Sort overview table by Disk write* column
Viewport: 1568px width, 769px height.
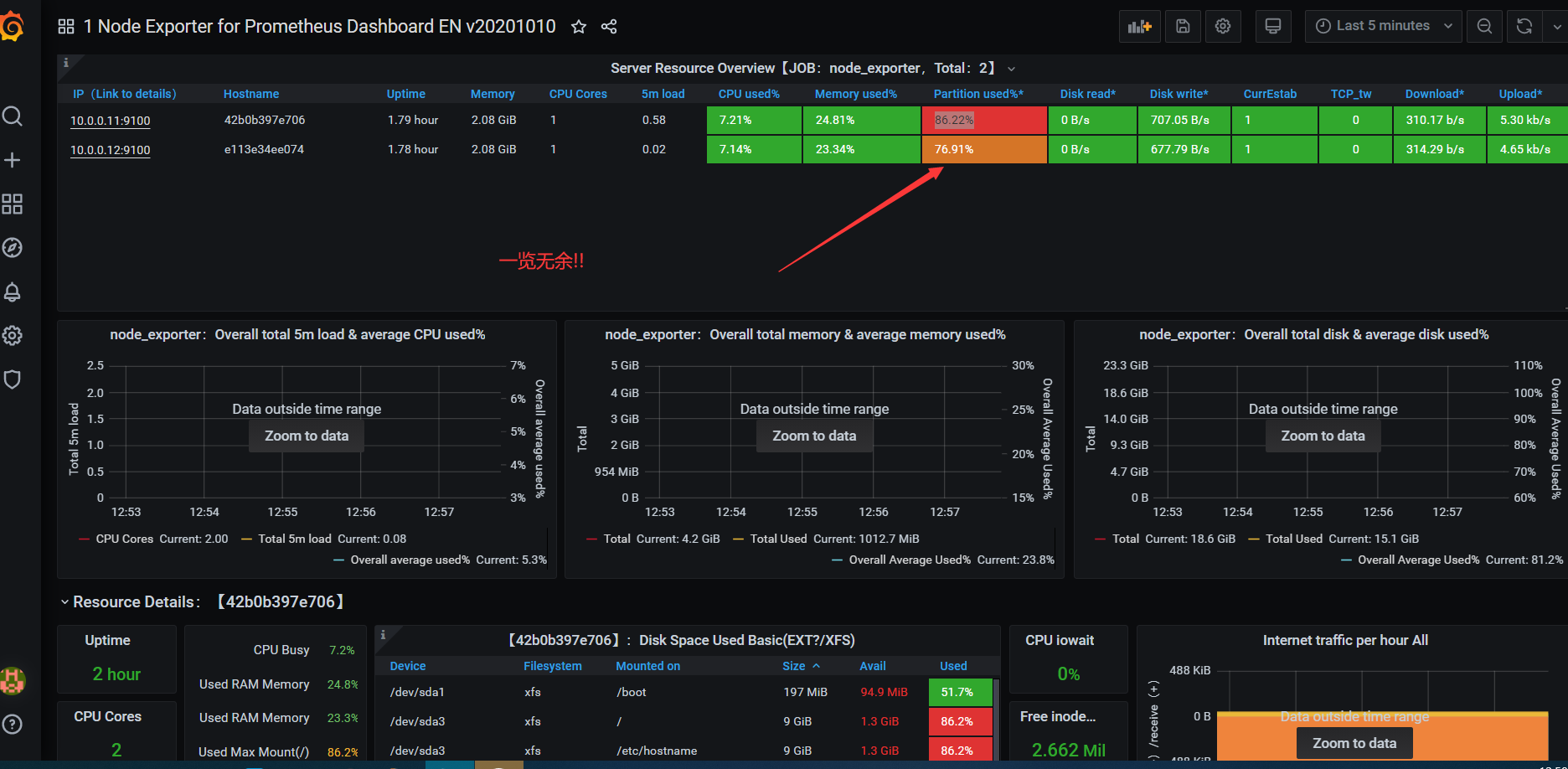[x=1179, y=94]
